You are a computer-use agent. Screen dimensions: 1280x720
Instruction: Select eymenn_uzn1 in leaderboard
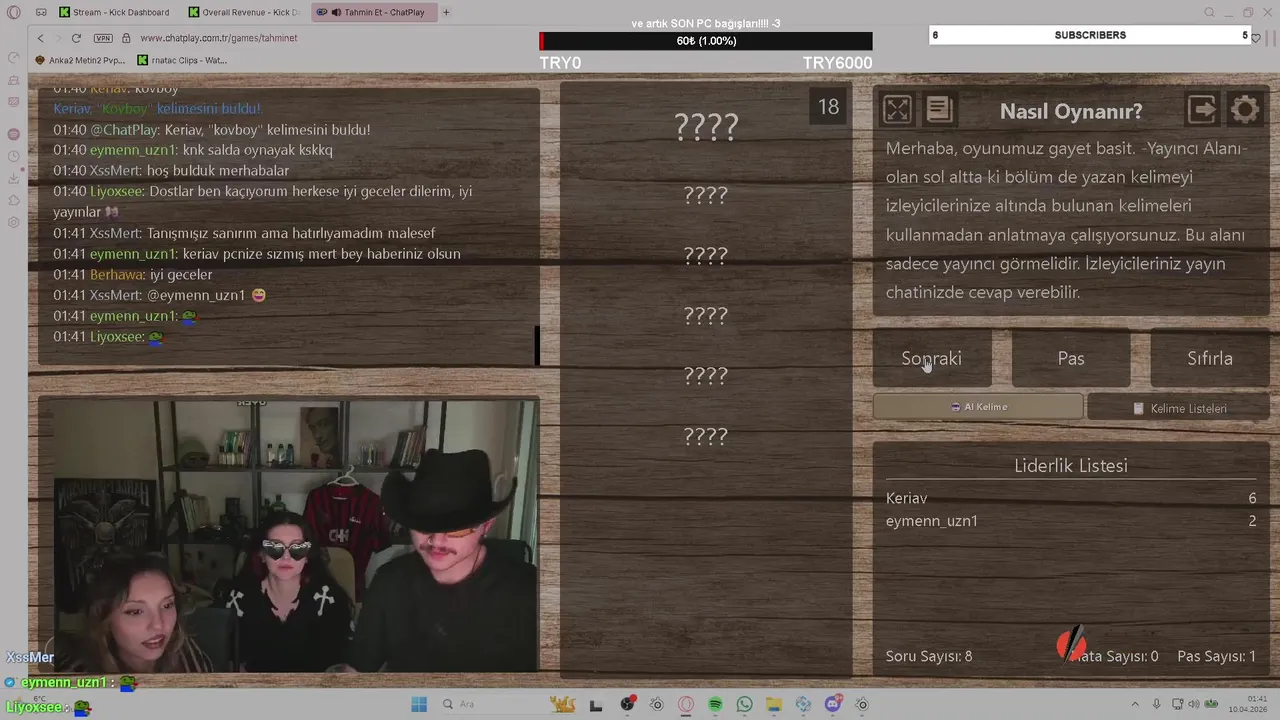pyautogui.click(x=932, y=521)
